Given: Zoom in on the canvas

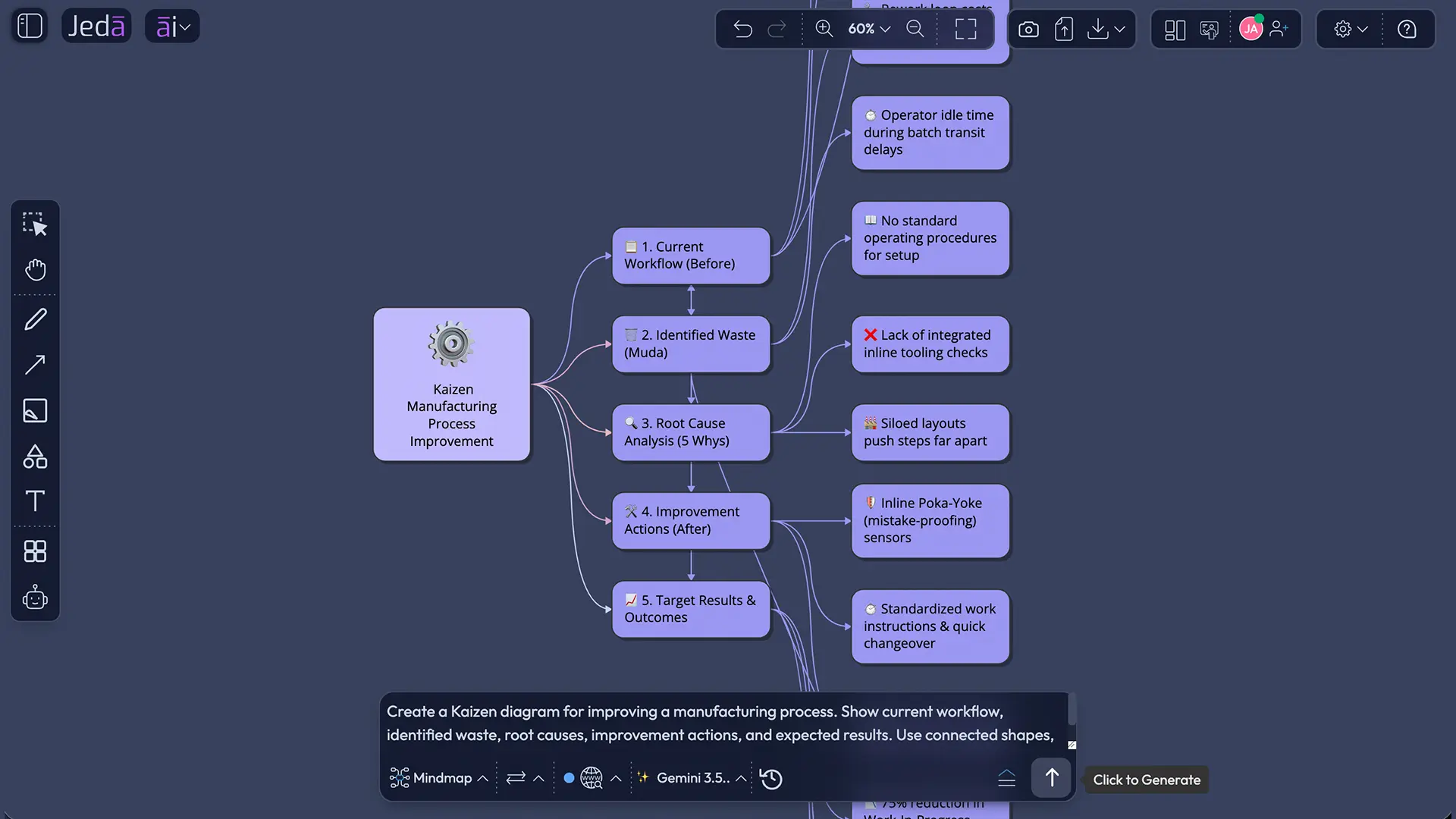Looking at the screenshot, I should tap(824, 29).
